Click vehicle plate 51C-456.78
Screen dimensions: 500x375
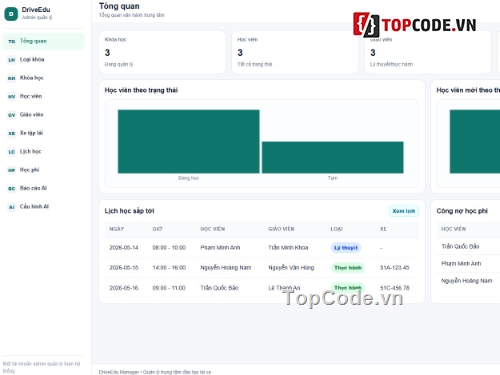click(x=395, y=288)
